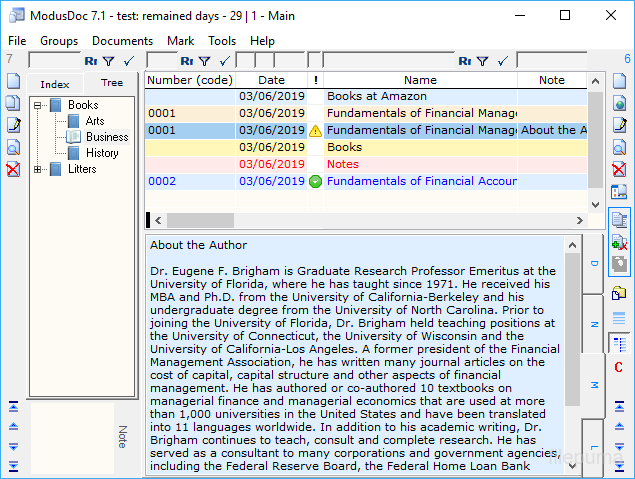Click the yellow warning icon in selected row
The image size is (635, 479).
point(315,130)
